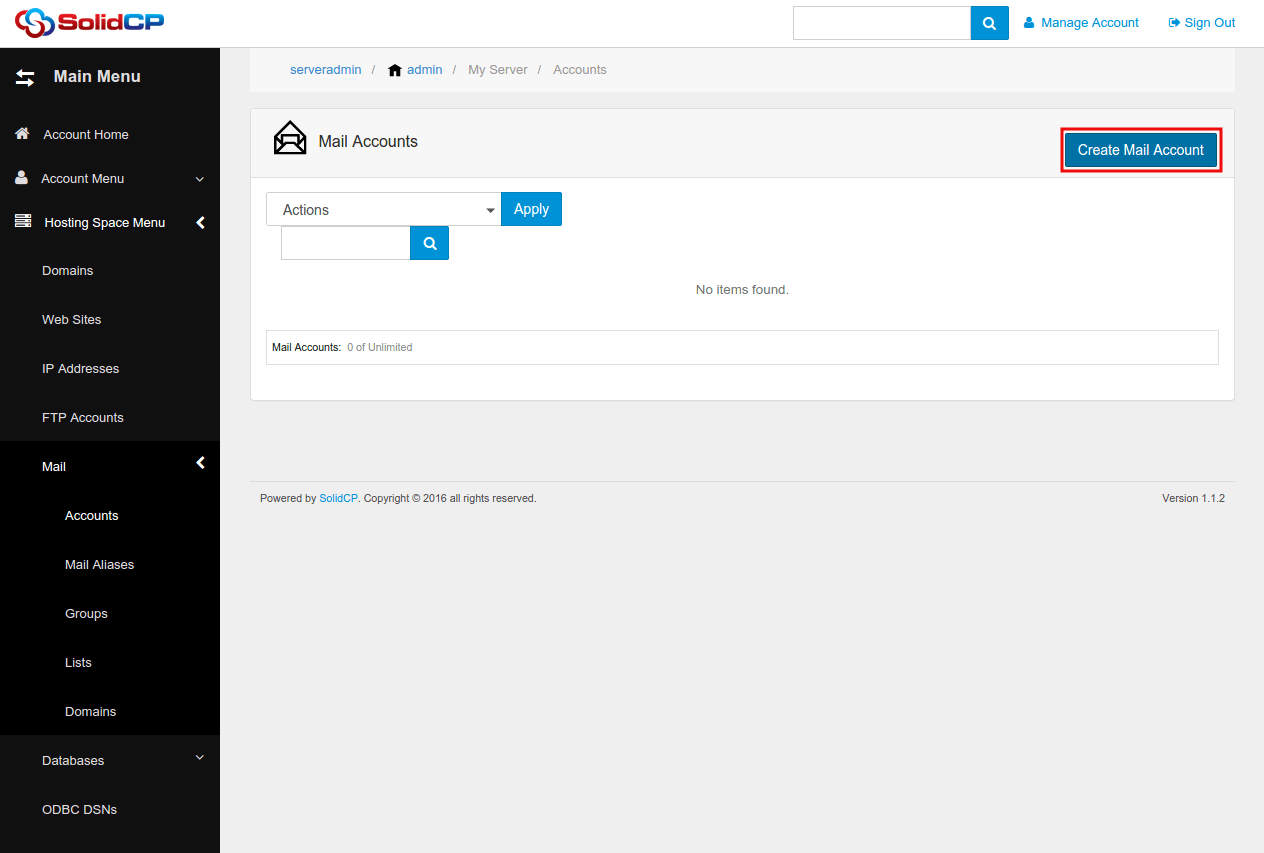Click the SolidCP logo
The image size is (1264, 853).
coord(89,22)
